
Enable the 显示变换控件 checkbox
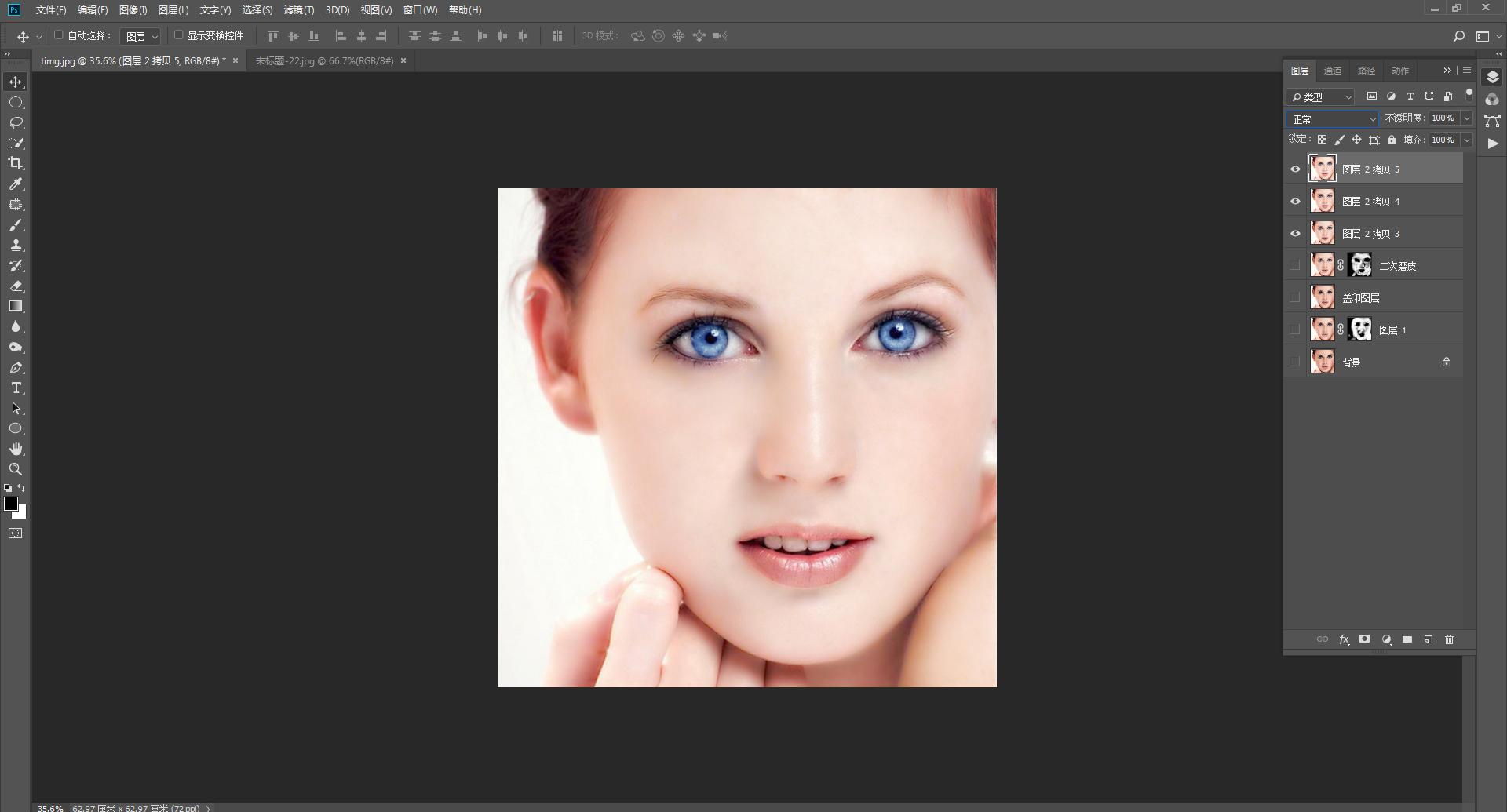pos(179,35)
